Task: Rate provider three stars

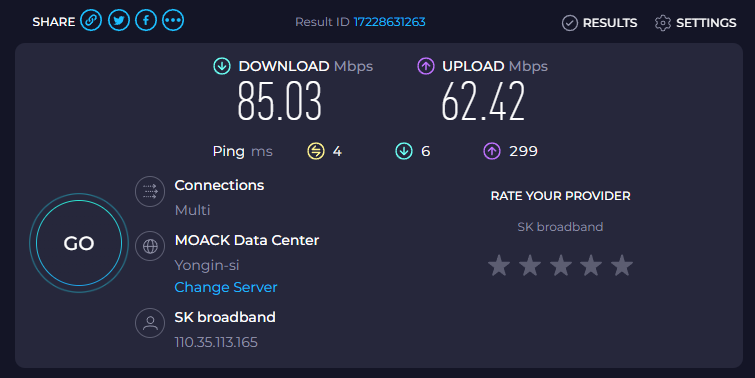Action: [560, 265]
